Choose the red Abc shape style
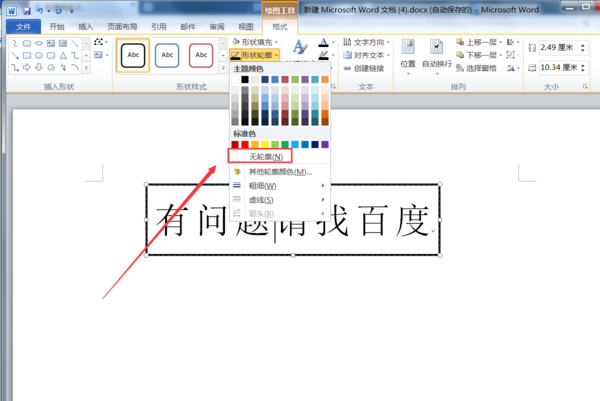This screenshot has height=401, width=600. (x=201, y=55)
